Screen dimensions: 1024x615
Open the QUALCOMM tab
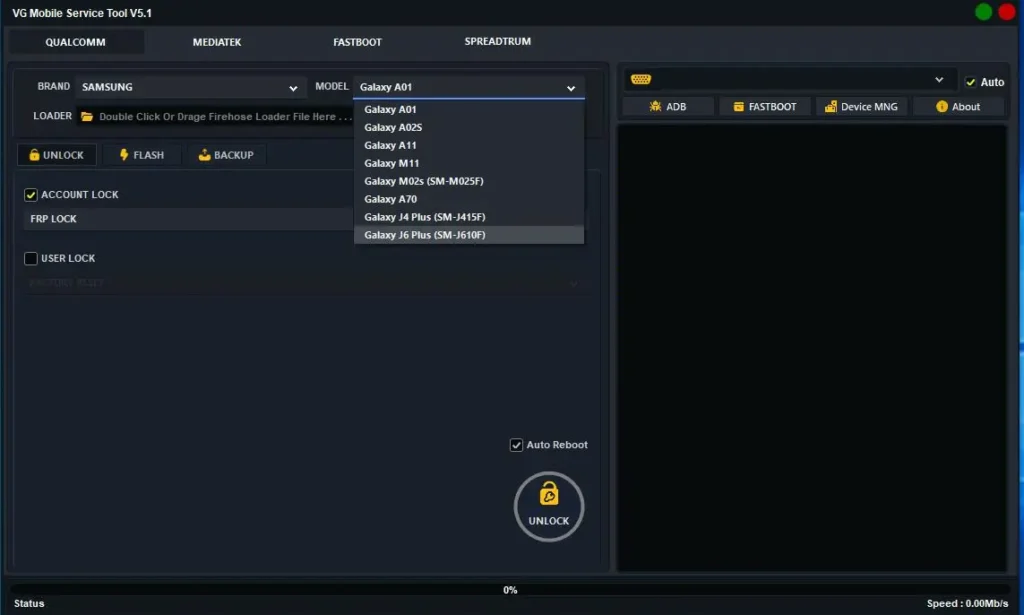pyautogui.click(x=75, y=42)
